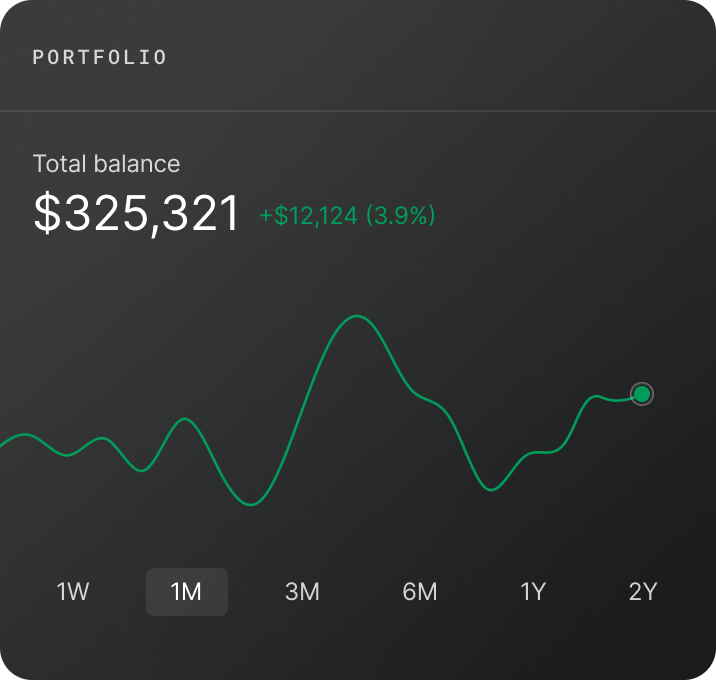Select the 1M time range

coord(186,592)
